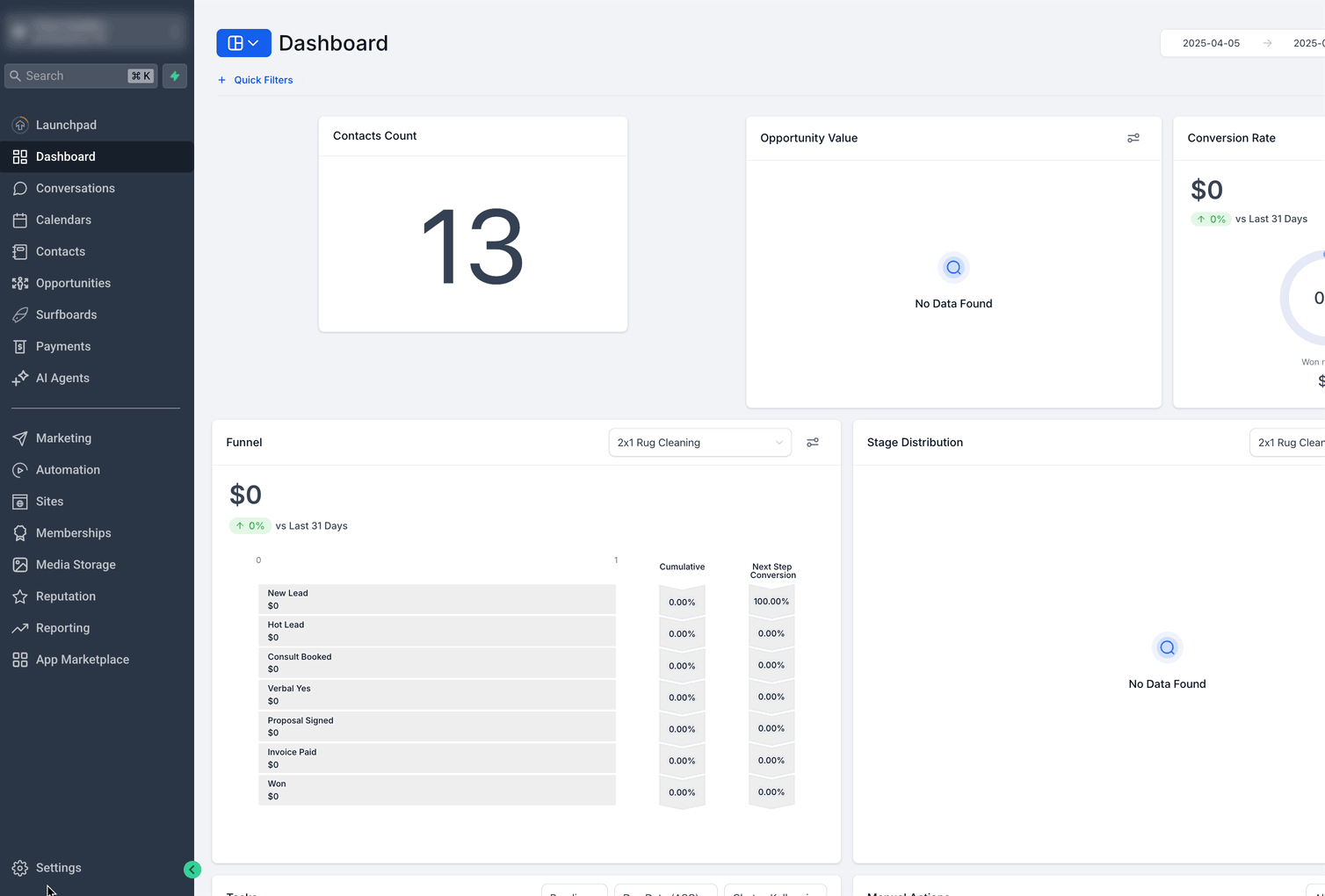Open Surfboards from the sidebar

(66, 314)
